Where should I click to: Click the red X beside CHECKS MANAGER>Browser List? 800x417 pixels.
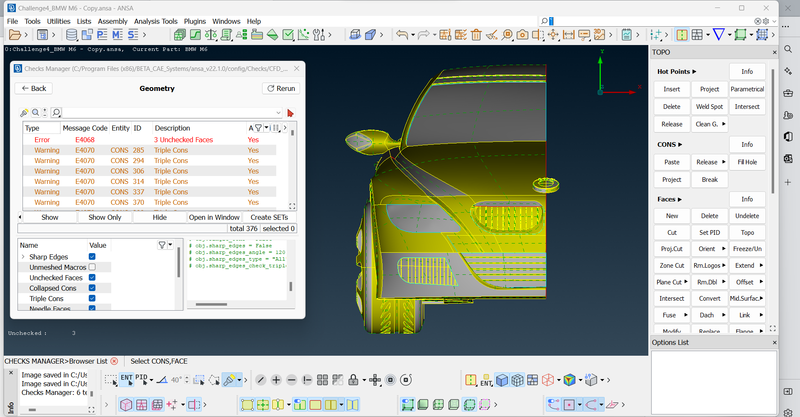114,361
